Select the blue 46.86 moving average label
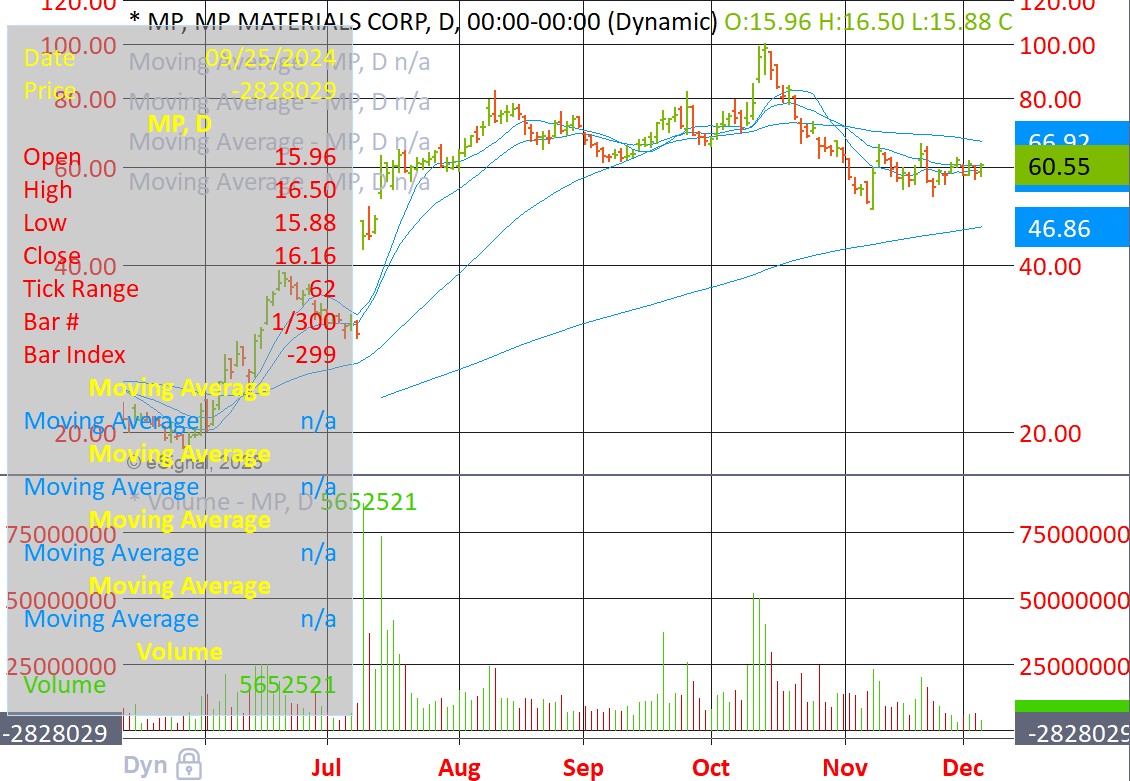1130x781 pixels. (x=1071, y=228)
